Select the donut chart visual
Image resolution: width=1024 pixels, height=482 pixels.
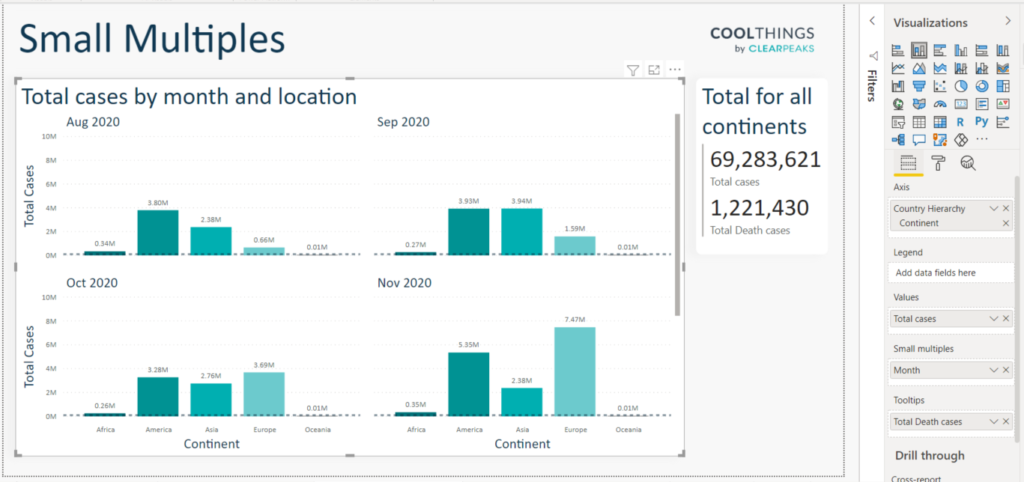(x=982, y=86)
